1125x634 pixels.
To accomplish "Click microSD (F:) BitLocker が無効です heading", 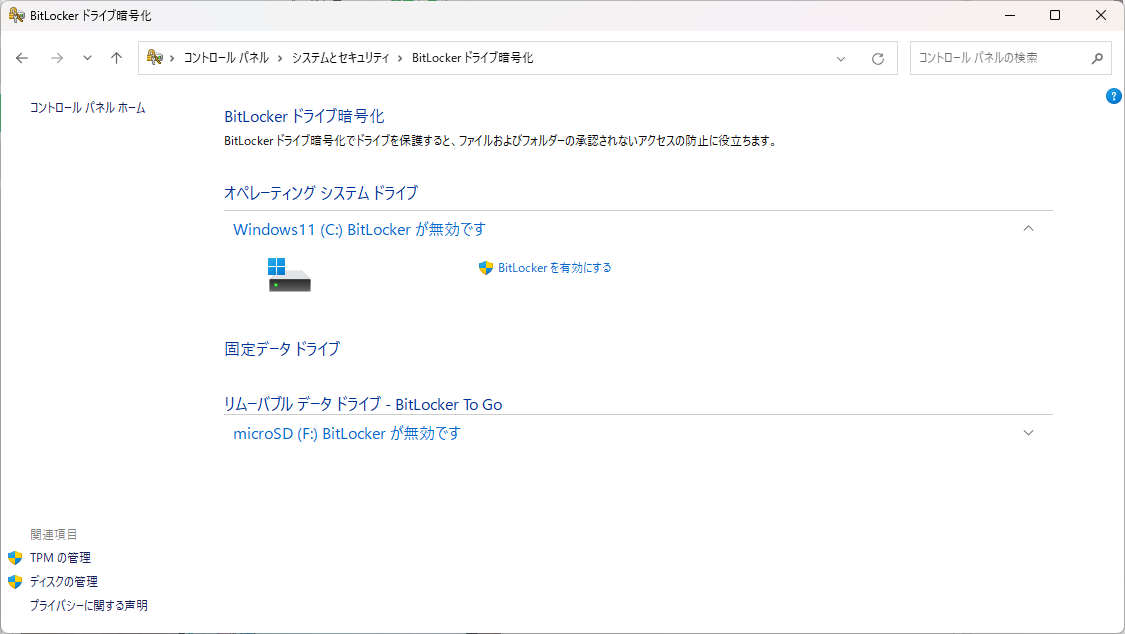I will (347, 434).
